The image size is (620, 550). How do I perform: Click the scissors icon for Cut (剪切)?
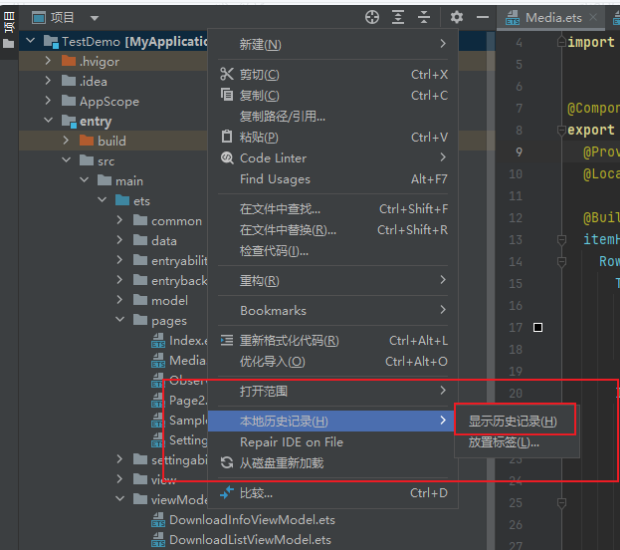point(226,74)
